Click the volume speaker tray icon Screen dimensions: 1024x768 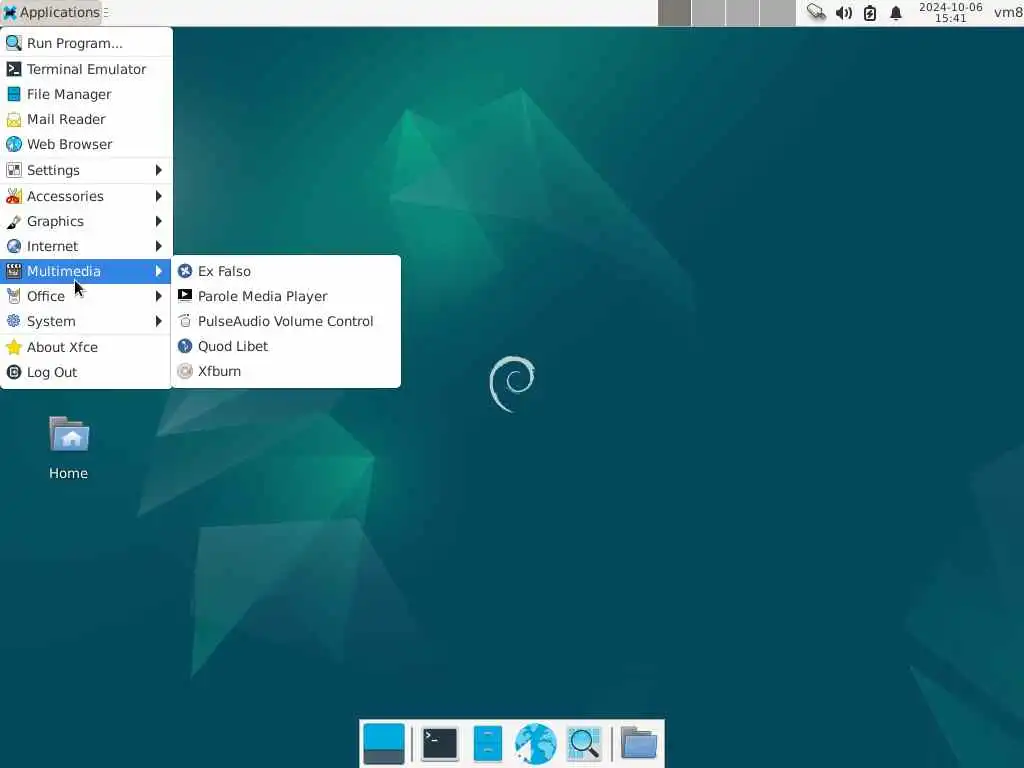coord(844,13)
